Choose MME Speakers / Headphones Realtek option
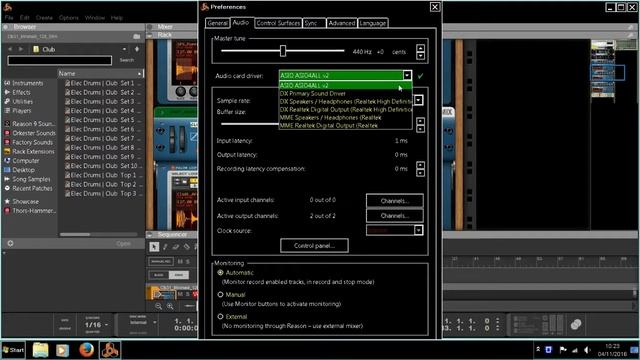640x360 pixels. click(345, 118)
